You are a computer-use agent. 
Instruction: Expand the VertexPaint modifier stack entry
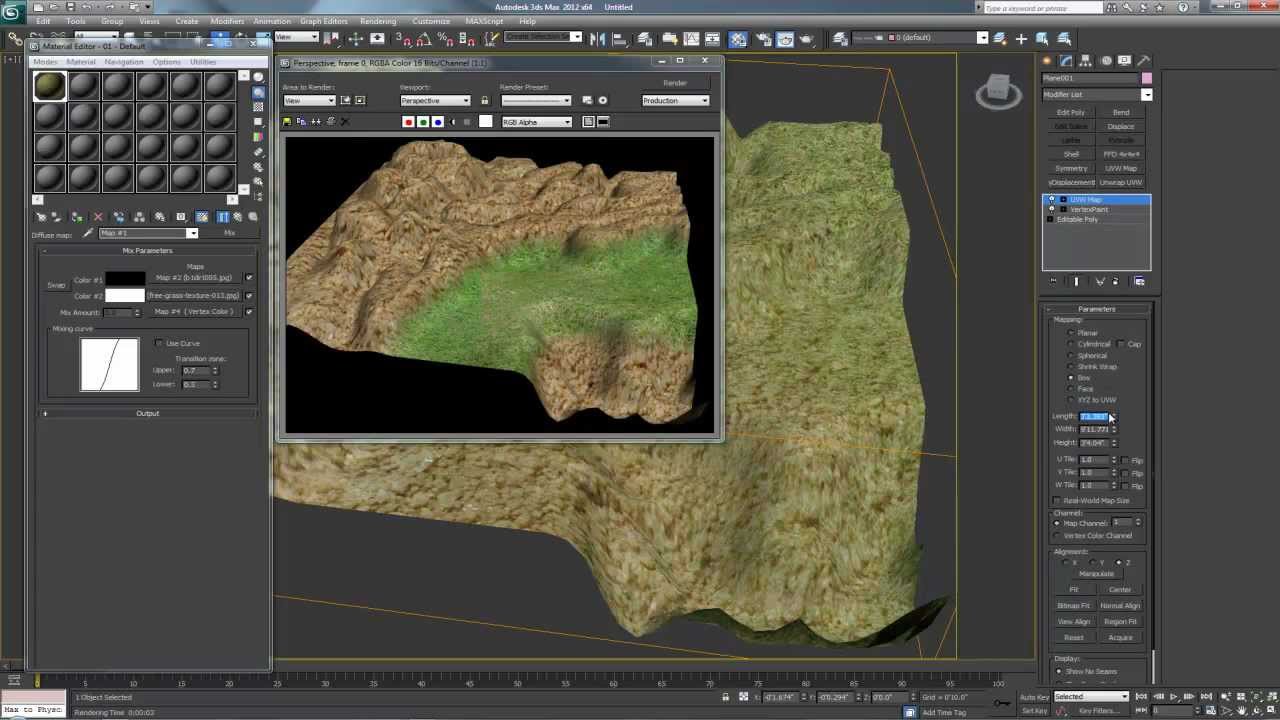point(1061,210)
